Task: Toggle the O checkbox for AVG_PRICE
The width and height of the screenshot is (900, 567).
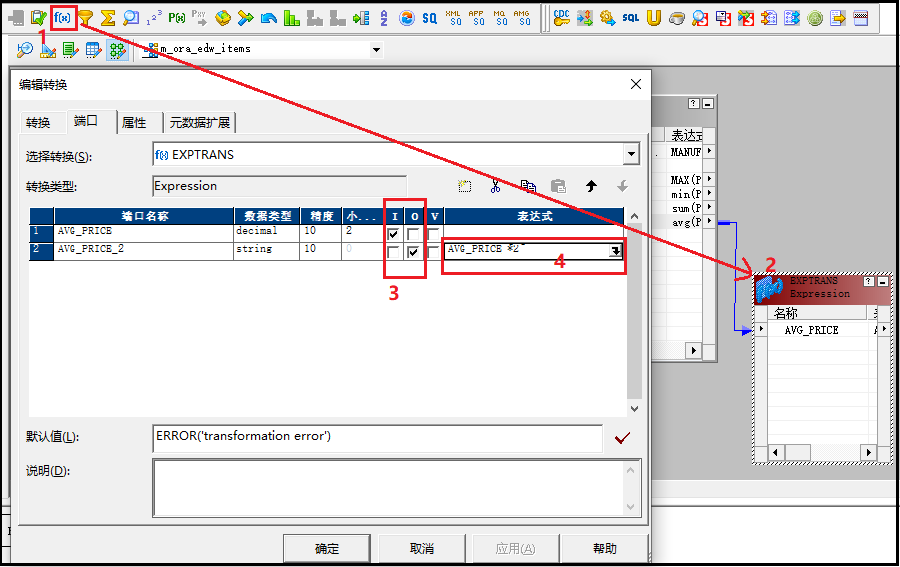Action: [x=413, y=234]
